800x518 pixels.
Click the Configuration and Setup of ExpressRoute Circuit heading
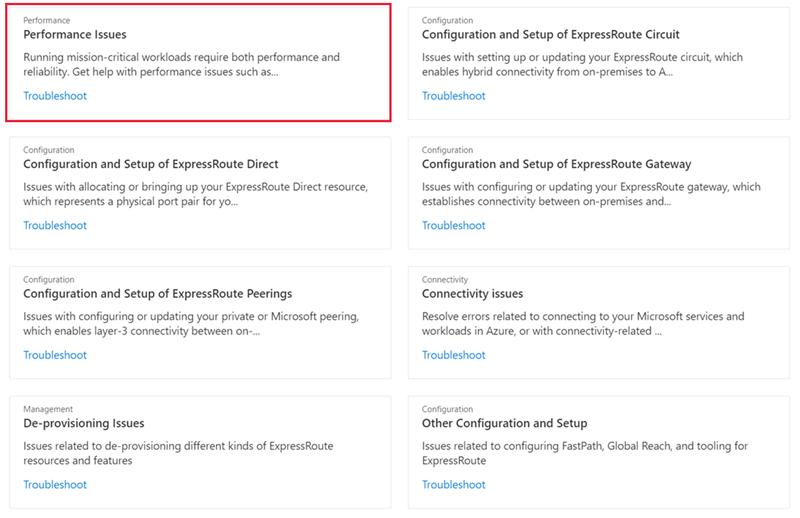550,35
